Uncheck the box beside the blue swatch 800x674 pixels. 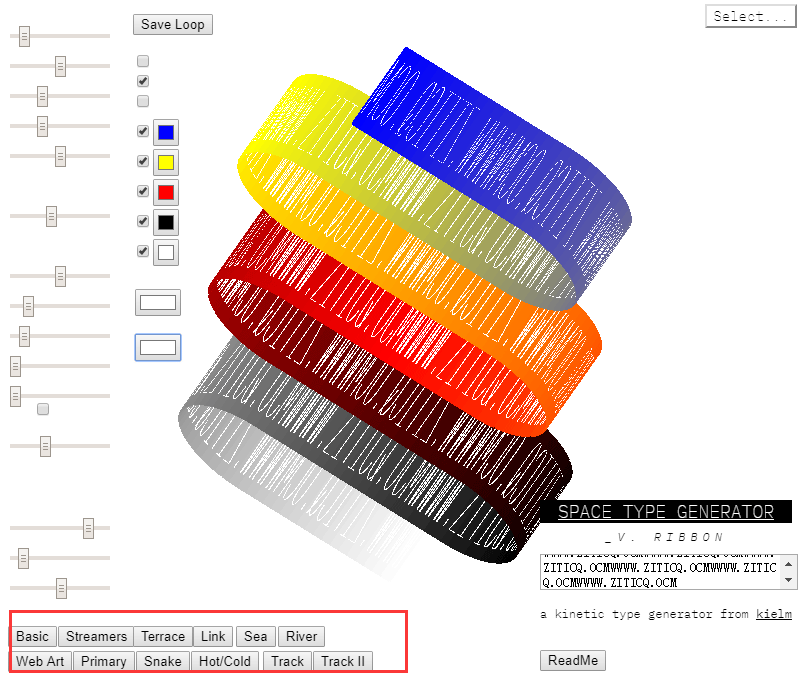click(x=143, y=131)
